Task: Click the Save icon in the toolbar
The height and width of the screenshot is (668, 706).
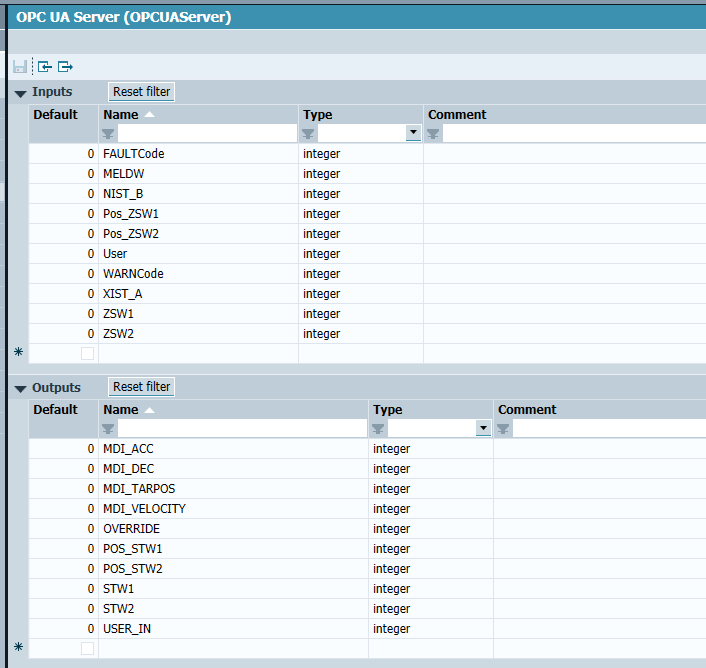Action: [x=20, y=67]
